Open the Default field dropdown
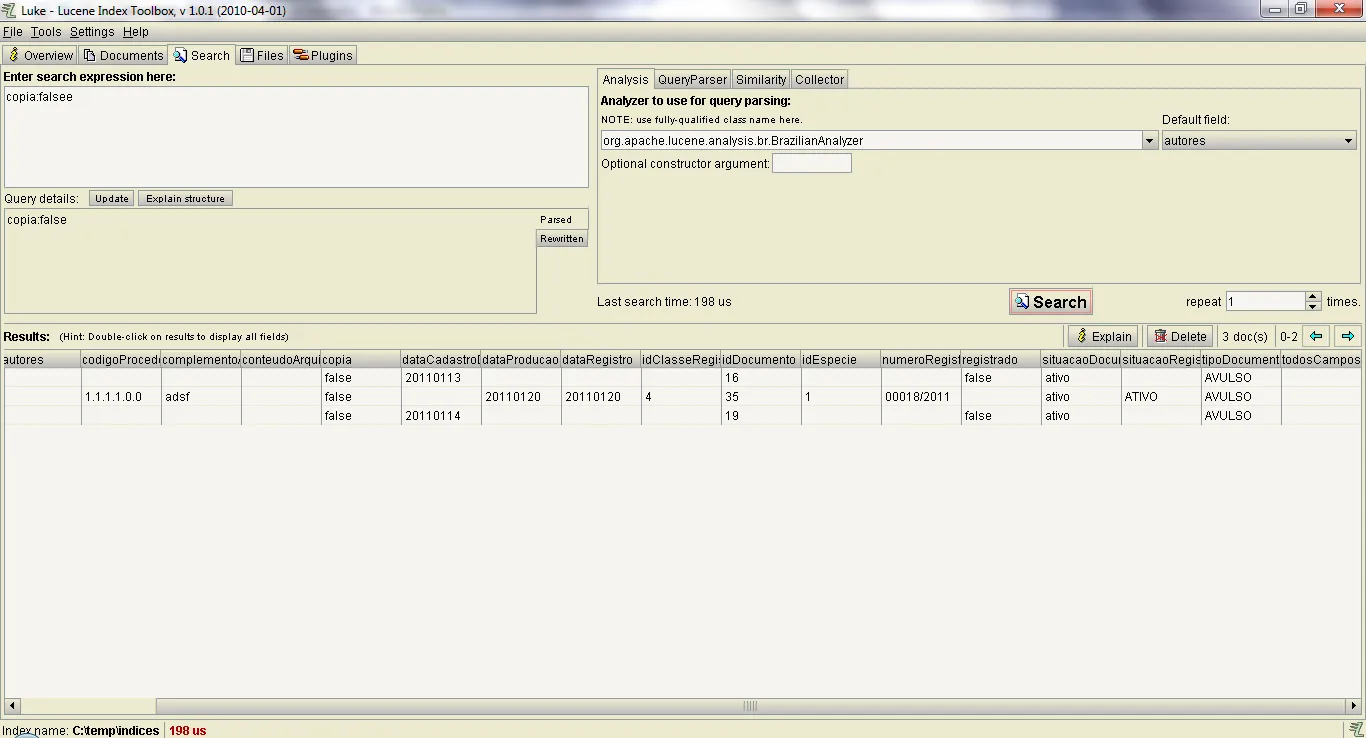Viewport: 1366px width, 738px height. (x=1259, y=141)
